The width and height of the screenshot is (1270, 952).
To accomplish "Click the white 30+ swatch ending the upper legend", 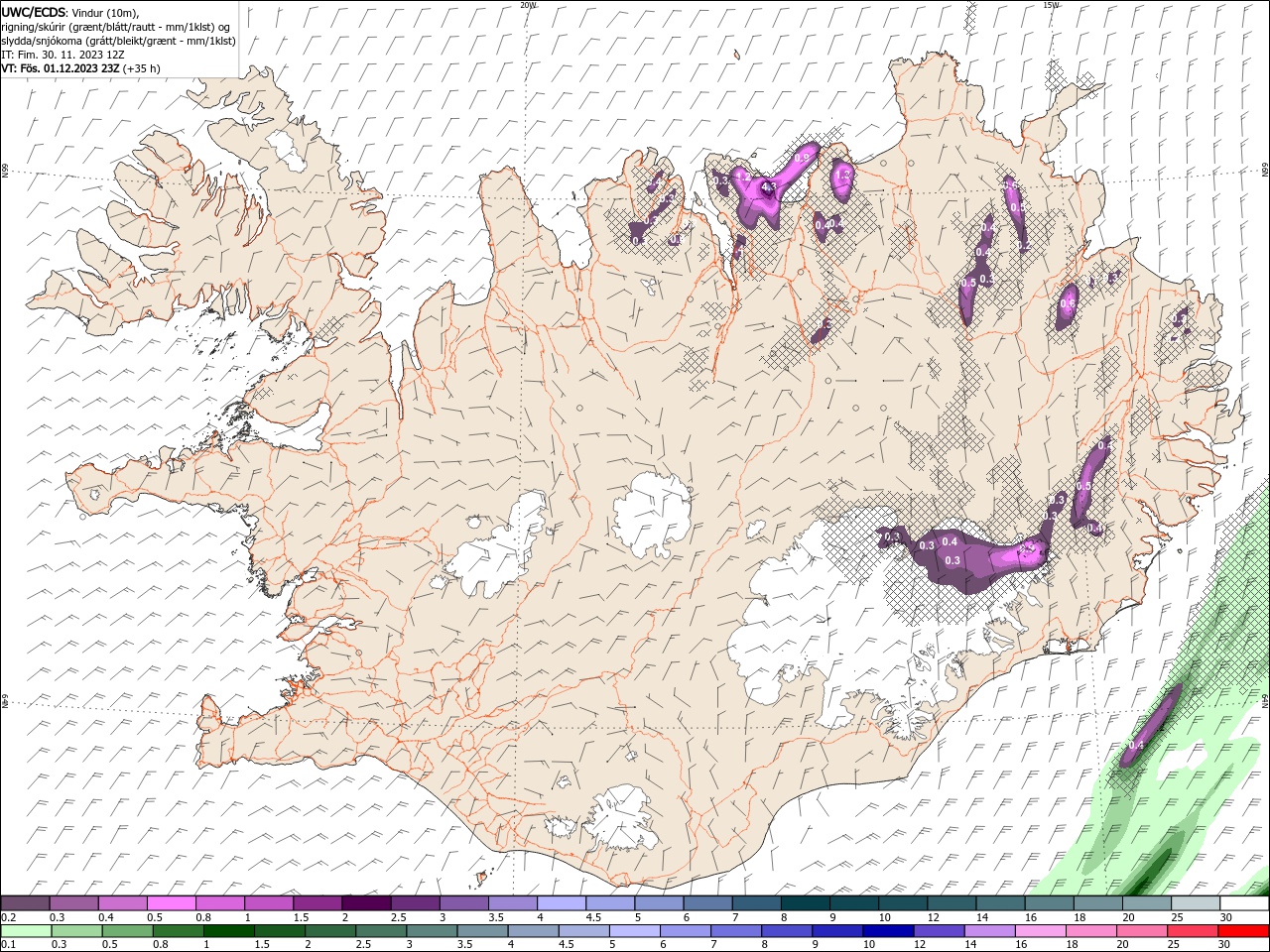I will coord(1245,903).
